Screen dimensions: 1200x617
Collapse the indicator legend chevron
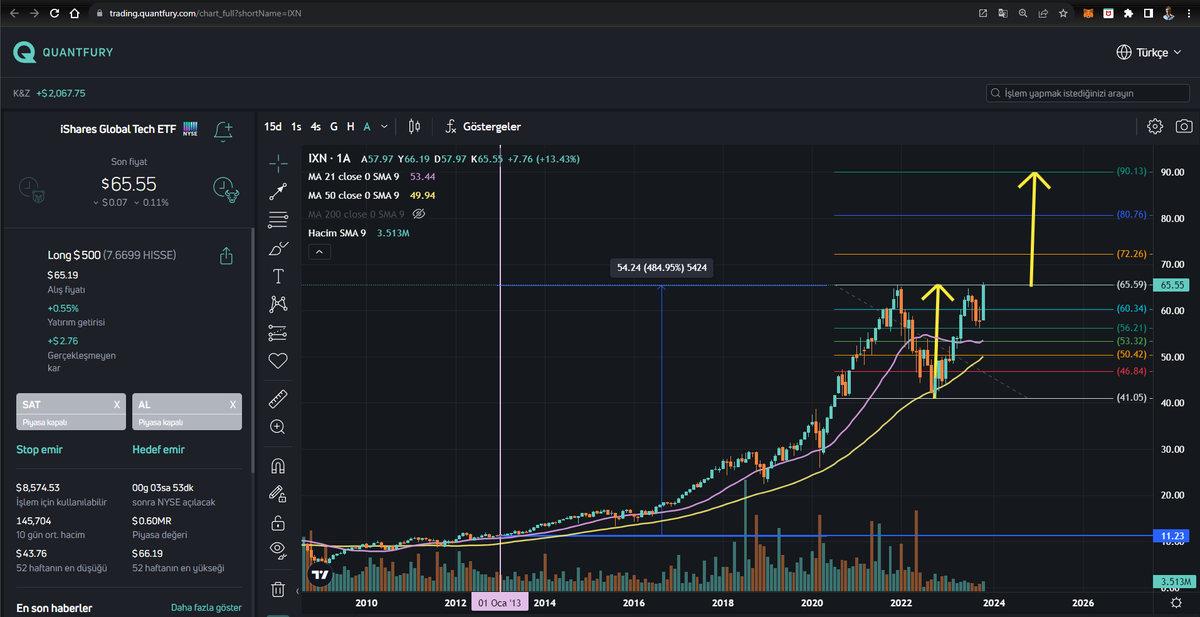click(318, 252)
